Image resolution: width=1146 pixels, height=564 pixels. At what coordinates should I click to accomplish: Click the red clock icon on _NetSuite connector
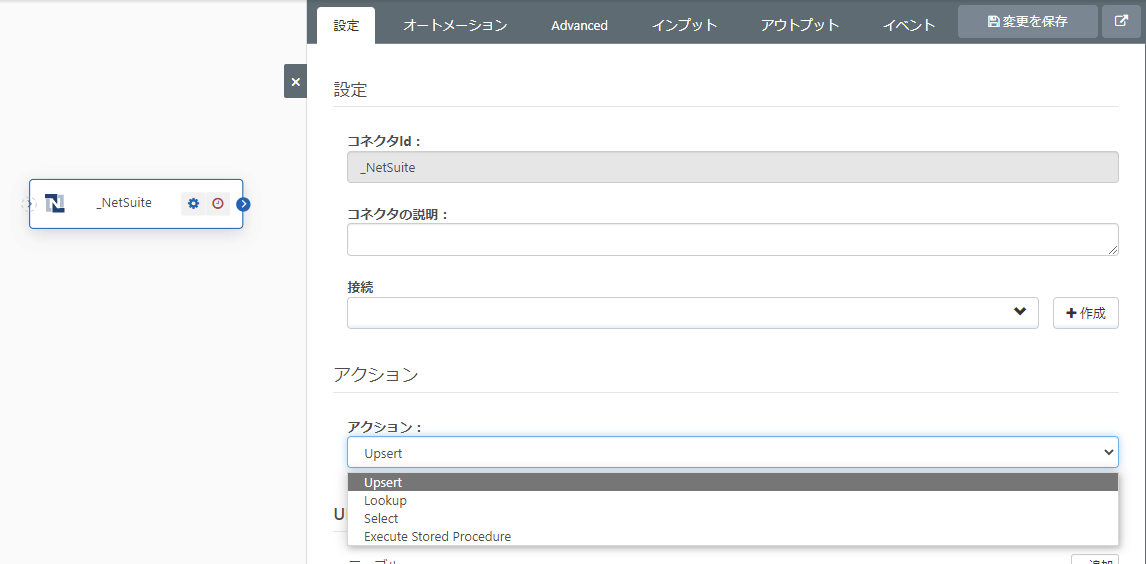click(218, 203)
